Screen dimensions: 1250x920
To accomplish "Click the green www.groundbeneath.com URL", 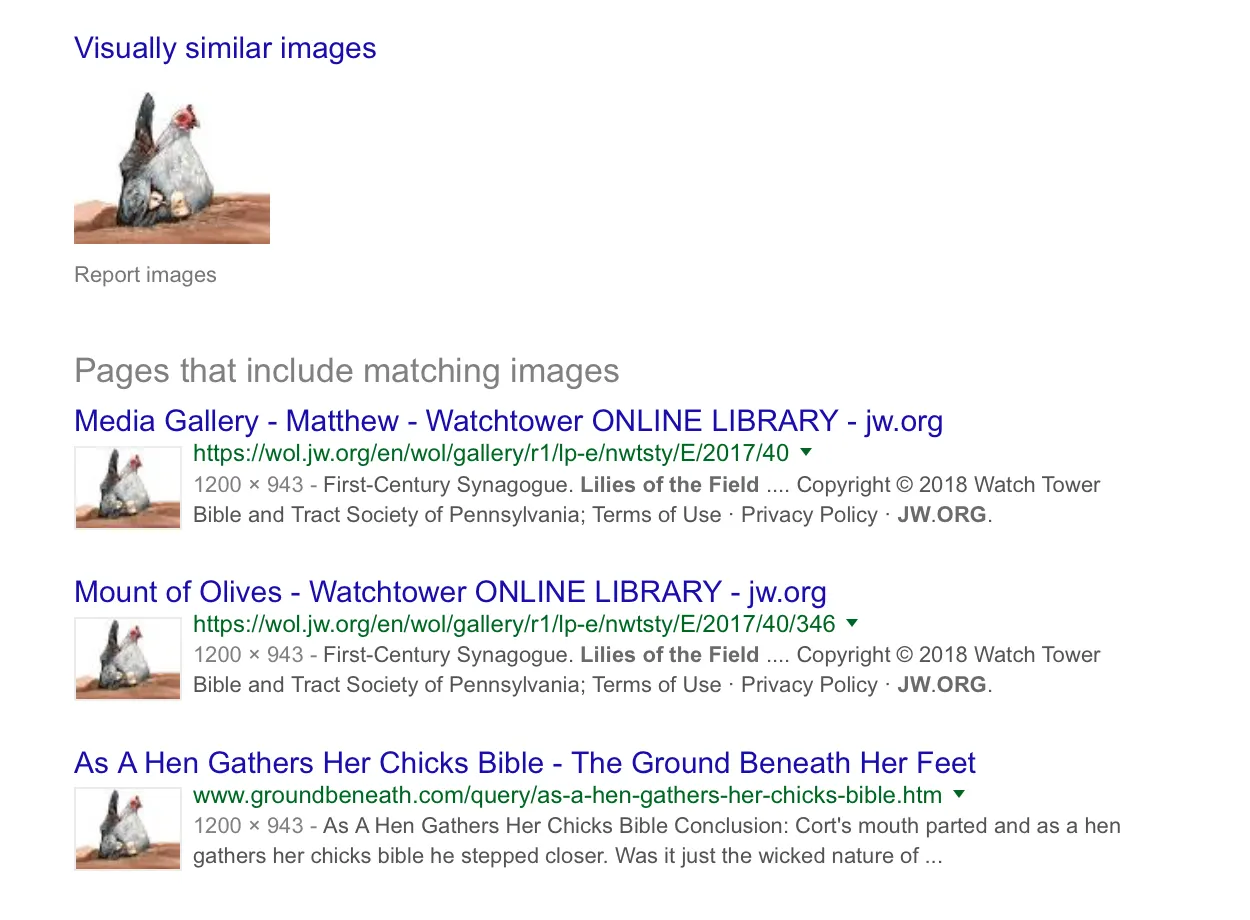I will tap(567, 795).
